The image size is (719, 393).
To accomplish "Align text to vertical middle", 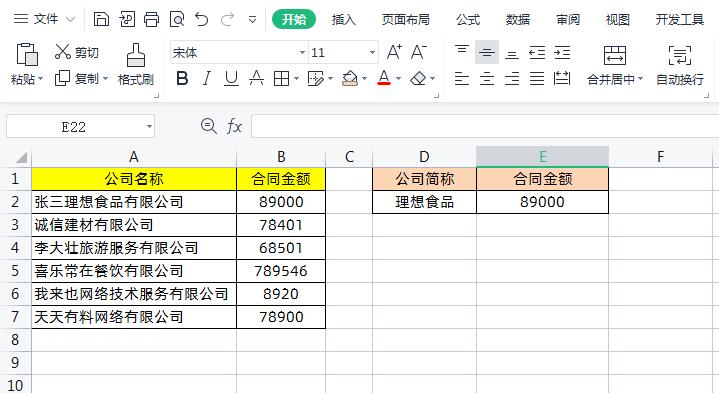I will click(487, 52).
